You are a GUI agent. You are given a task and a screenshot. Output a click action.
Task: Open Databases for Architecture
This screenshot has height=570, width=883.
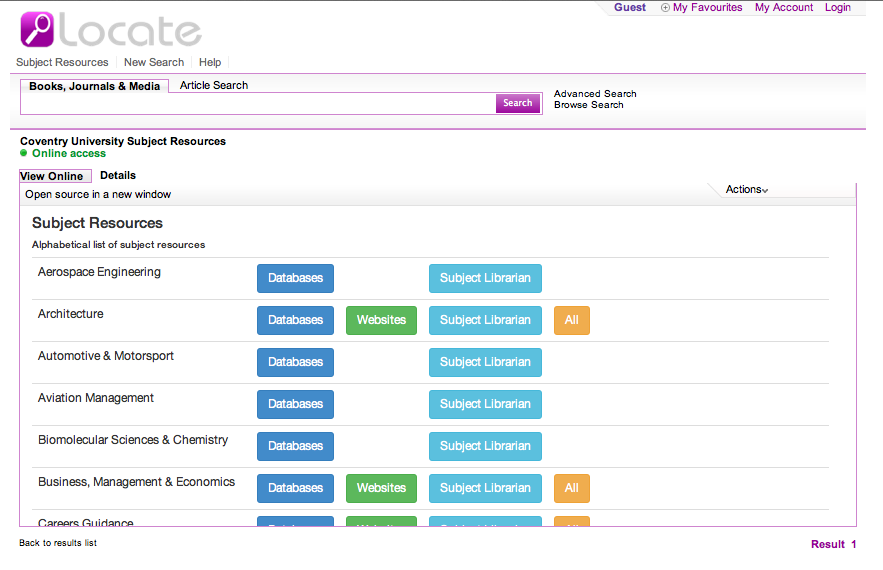[295, 320]
